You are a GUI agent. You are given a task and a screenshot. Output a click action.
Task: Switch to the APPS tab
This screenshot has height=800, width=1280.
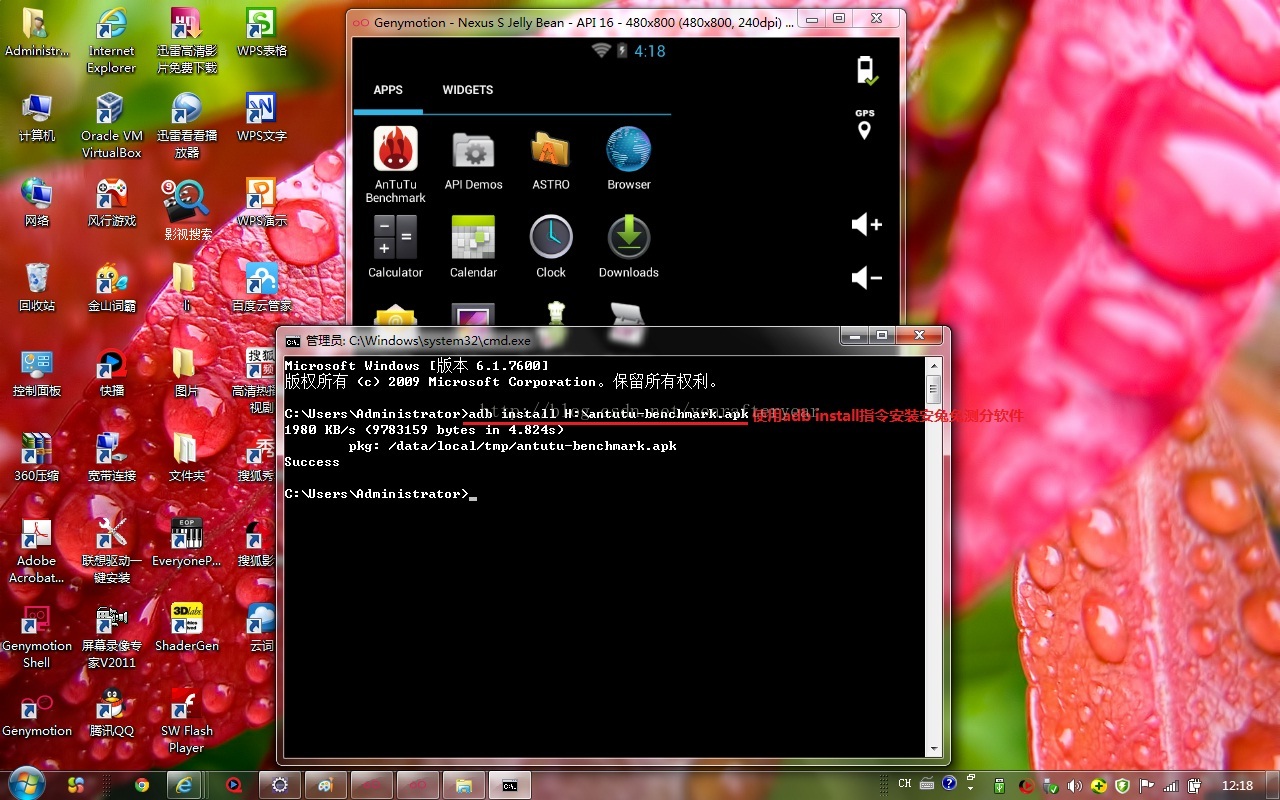click(x=388, y=90)
